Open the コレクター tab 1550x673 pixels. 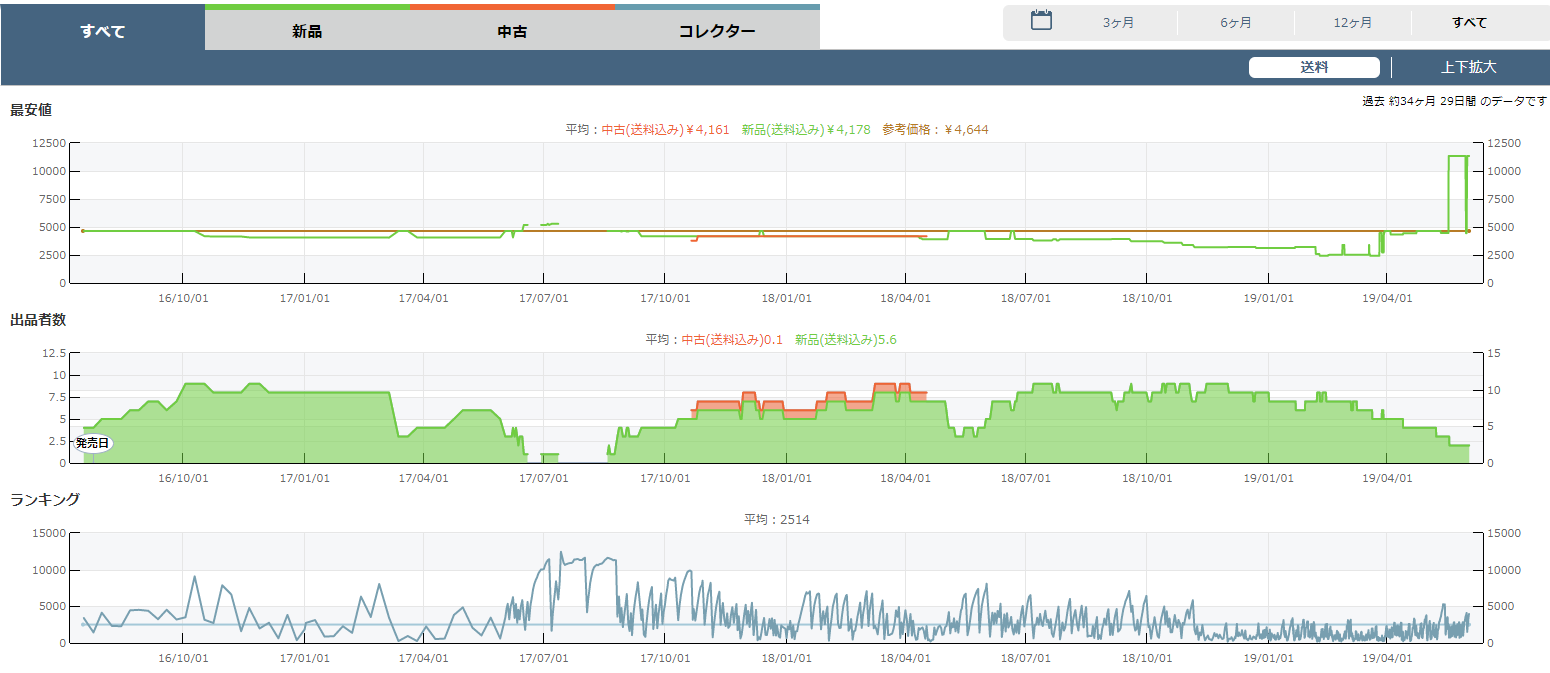[x=717, y=31]
